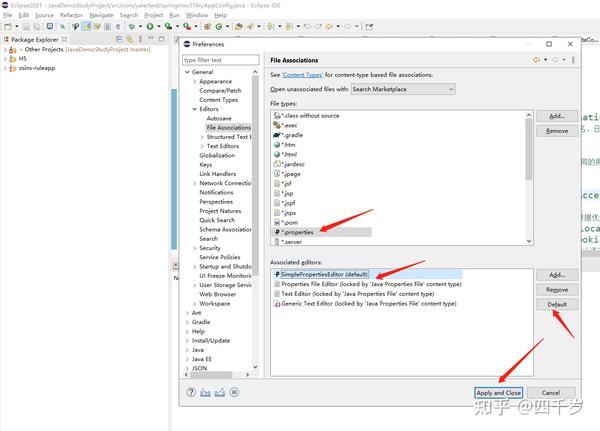Expand the Java preferences node
Viewport: 600px width, 431px height.
tap(188, 350)
